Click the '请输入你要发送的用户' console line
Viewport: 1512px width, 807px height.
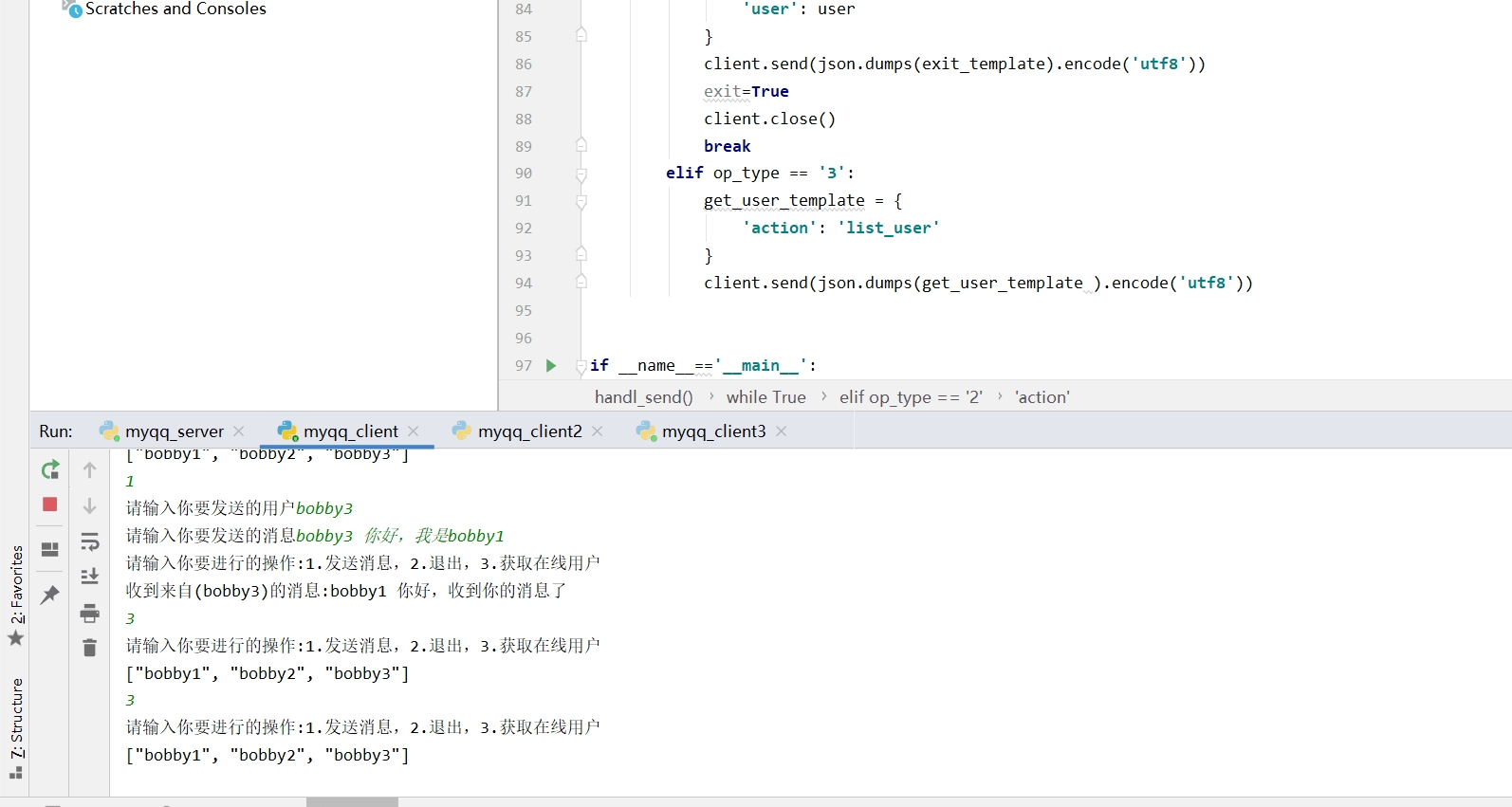(x=240, y=508)
